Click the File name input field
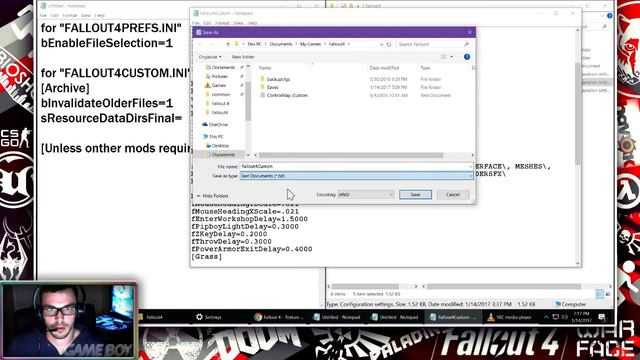This screenshot has width=640, height=360. click(356, 167)
